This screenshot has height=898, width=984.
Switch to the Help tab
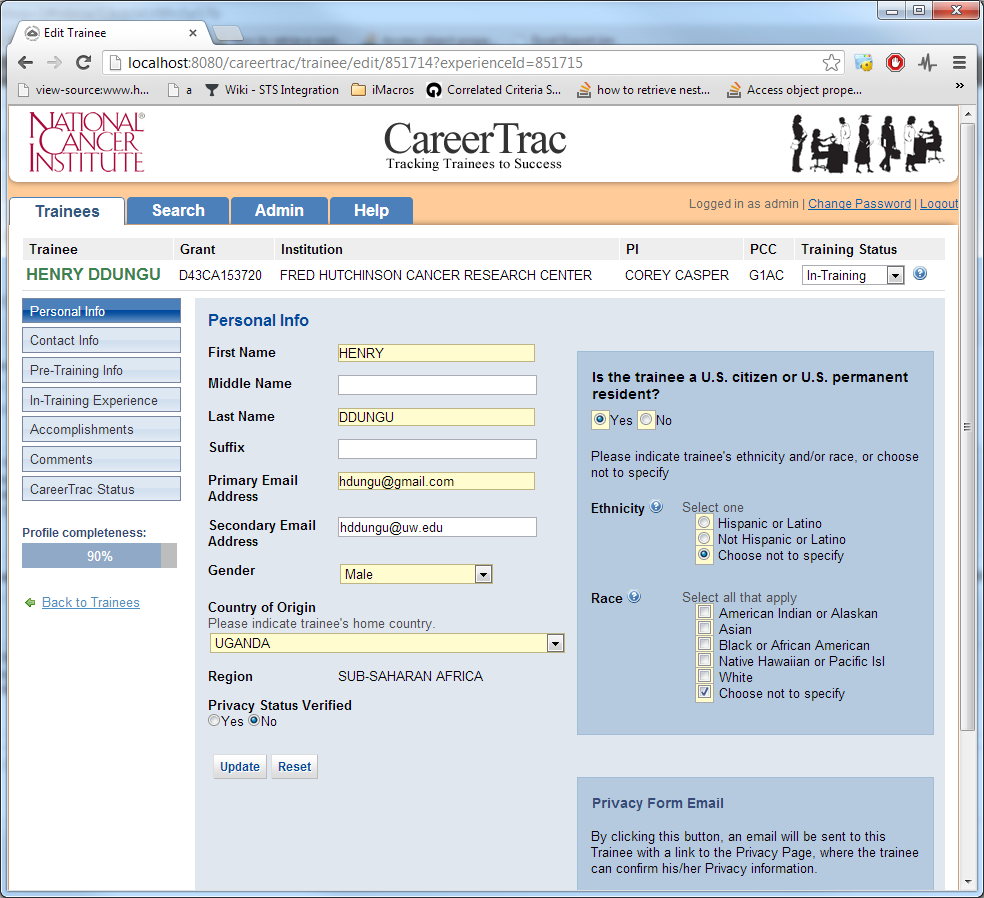372,210
